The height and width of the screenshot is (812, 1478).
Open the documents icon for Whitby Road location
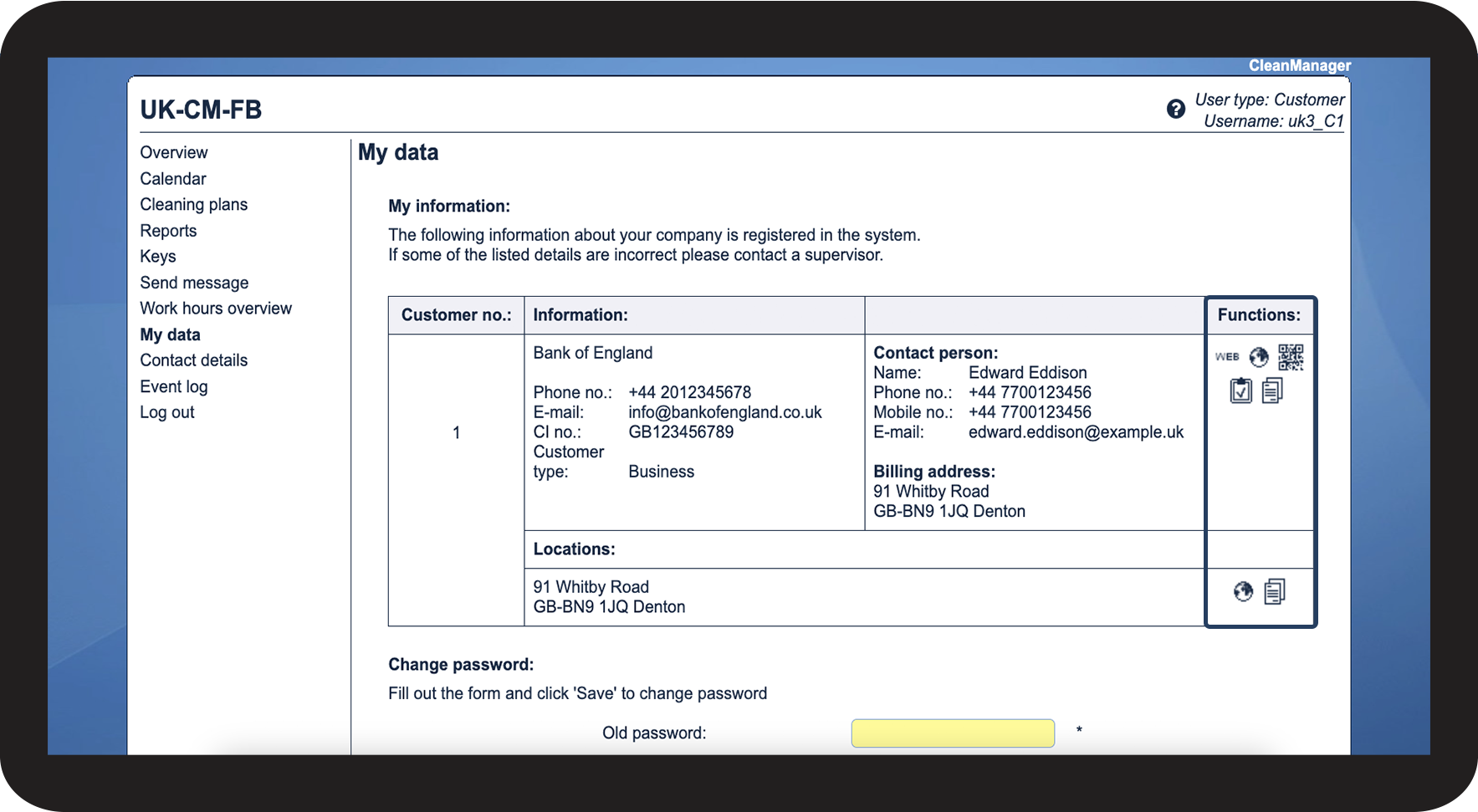(1275, 592)
